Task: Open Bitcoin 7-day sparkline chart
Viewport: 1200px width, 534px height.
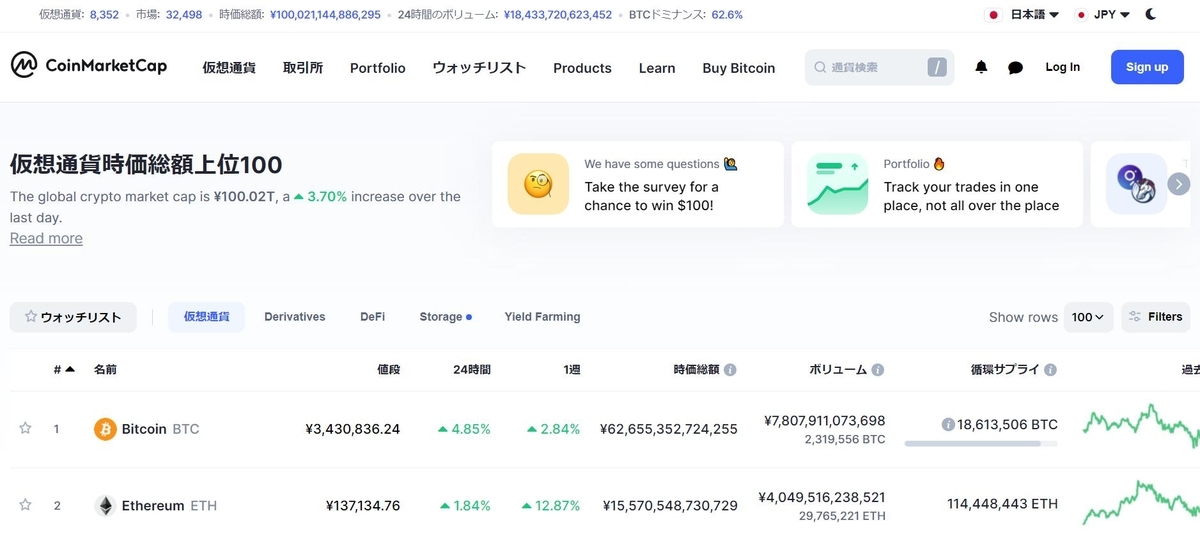Action: pyautogui.click(x=1141, y=427)
